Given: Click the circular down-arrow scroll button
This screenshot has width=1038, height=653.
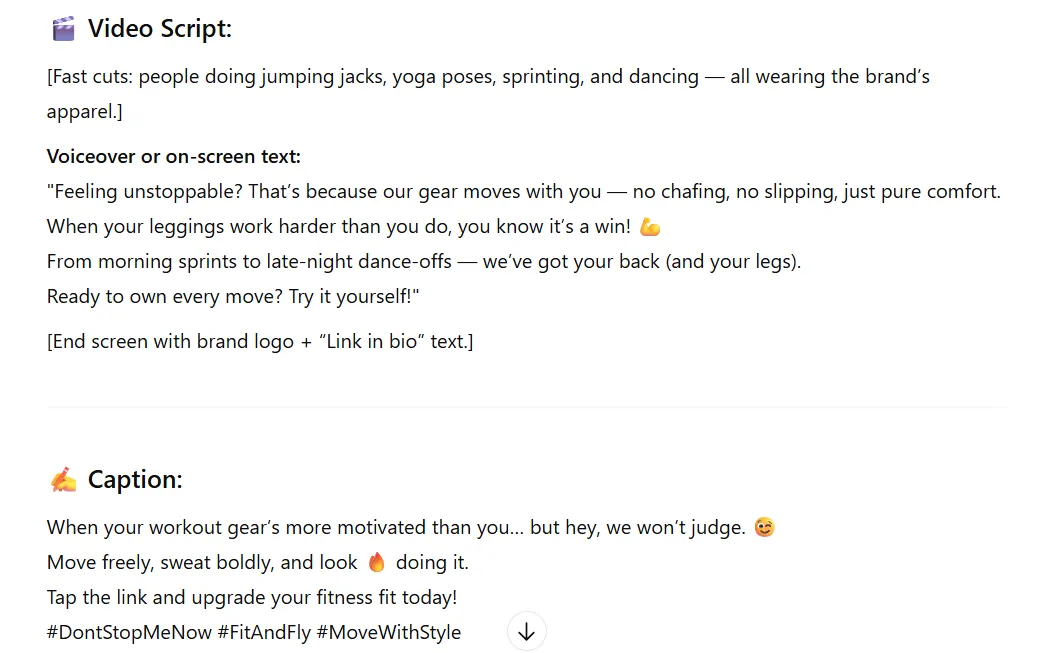Looking at the screenshot, I should point(526,631).
